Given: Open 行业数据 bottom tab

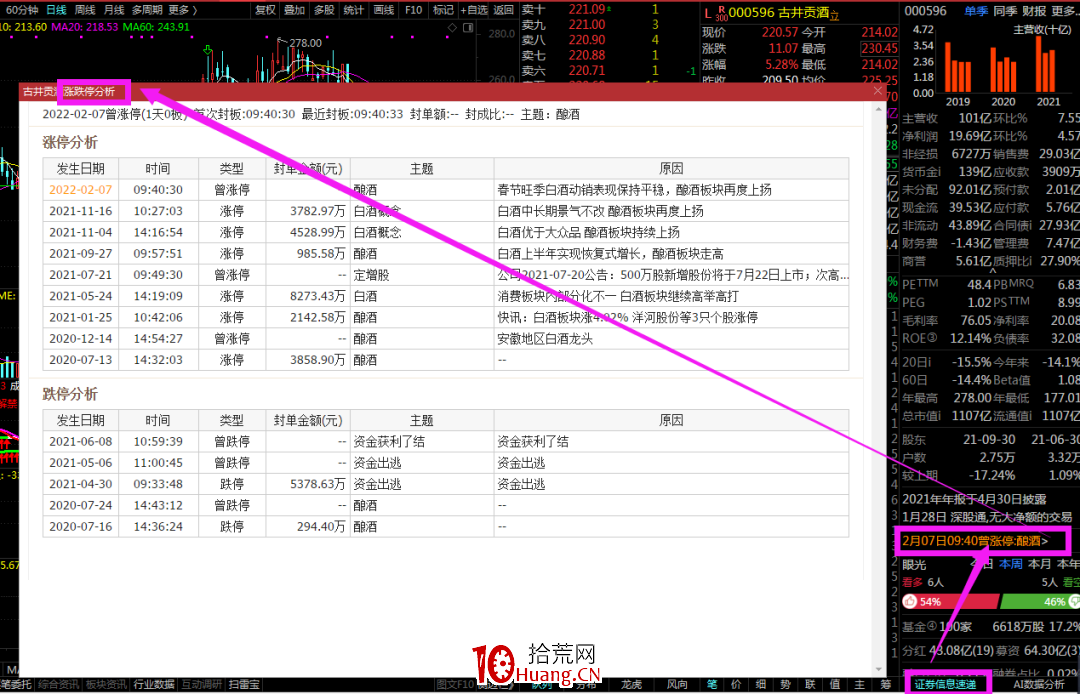Looking at the screenshot, I should tap(153, 684).
